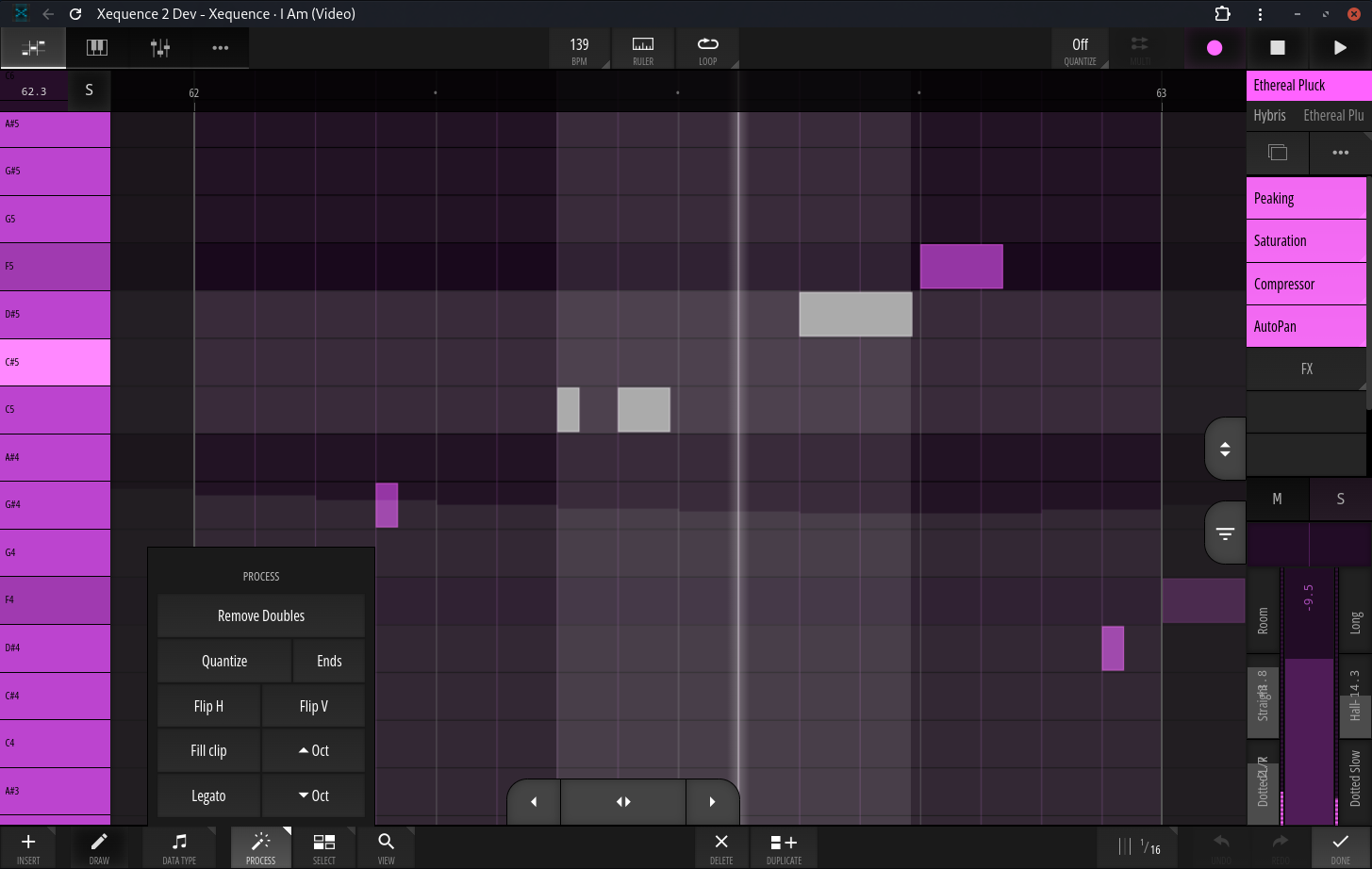Open the Peaking effect
1372x869 pixels.
tap(1306, 199)
